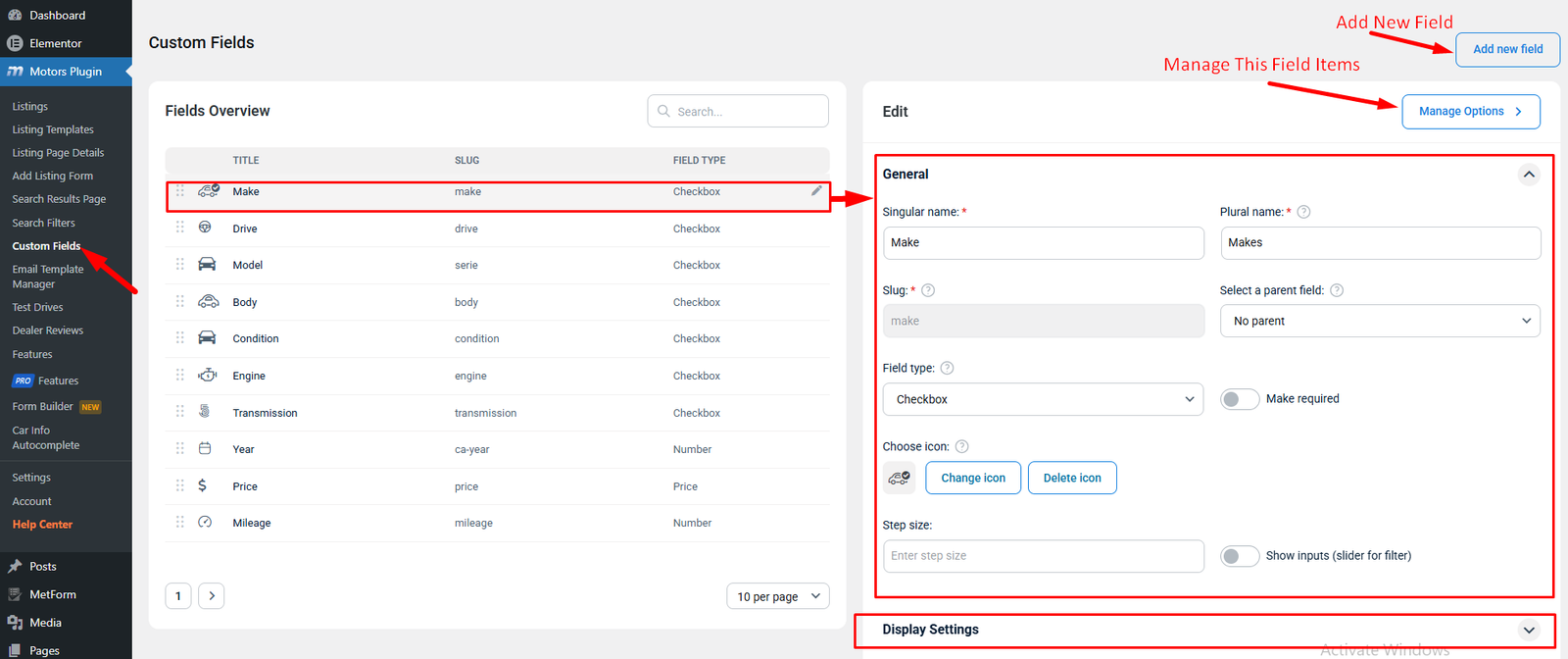Grab the drag handle on Transmission row
Screen dimensions: 1568x659
point(180,412)
